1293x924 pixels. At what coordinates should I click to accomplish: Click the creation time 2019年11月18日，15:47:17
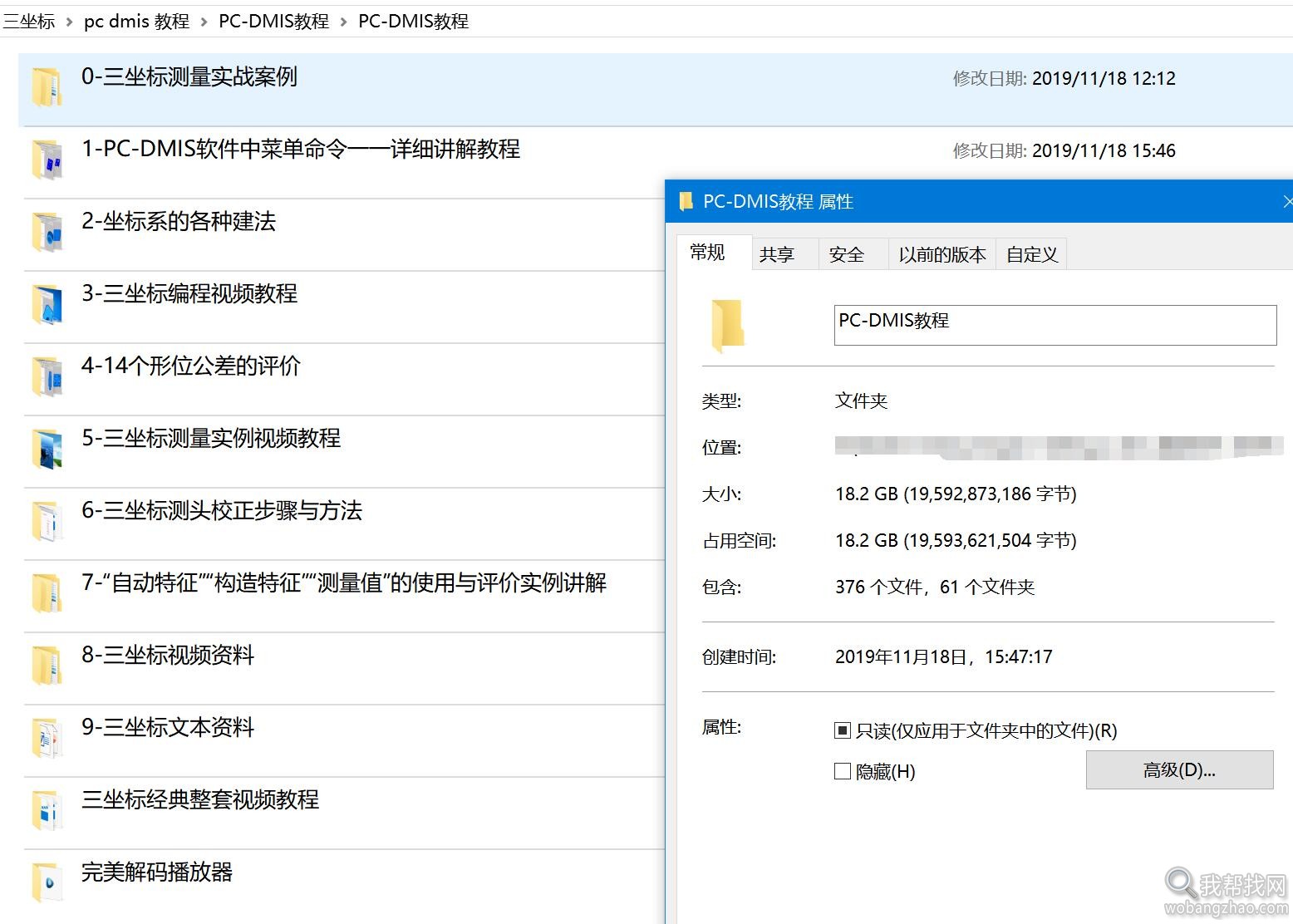click(944, 657)
